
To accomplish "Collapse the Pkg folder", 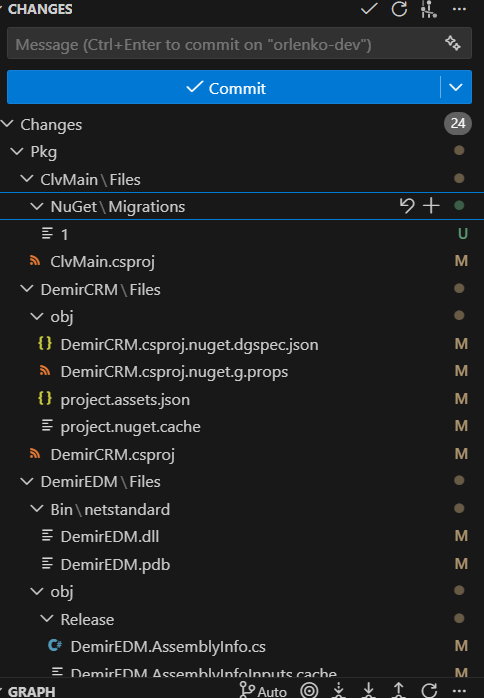I will [17, 151].
